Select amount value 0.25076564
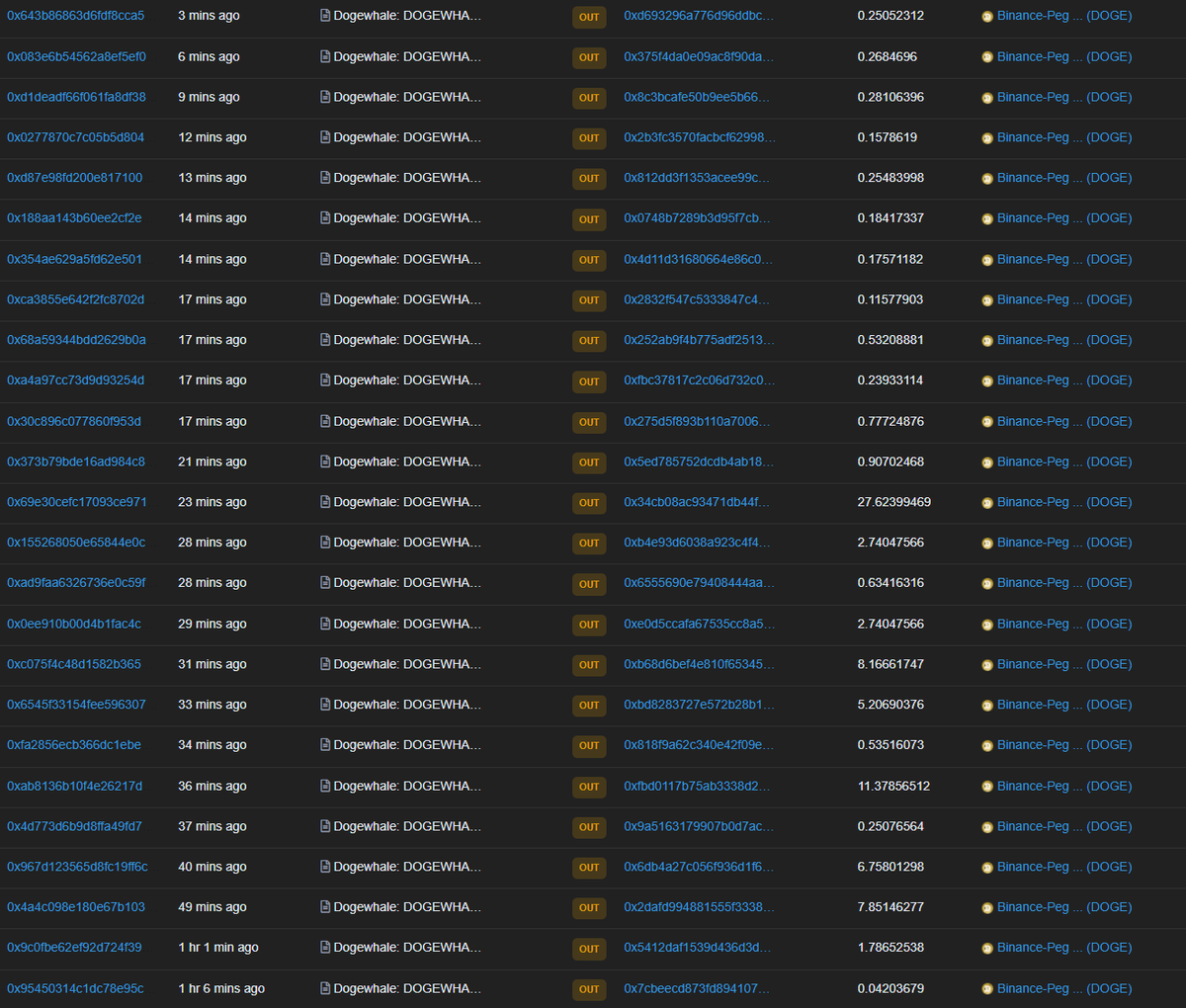Image resolution: width=1186 pixels, height=1008 pixels. click(x=890, y=826)
